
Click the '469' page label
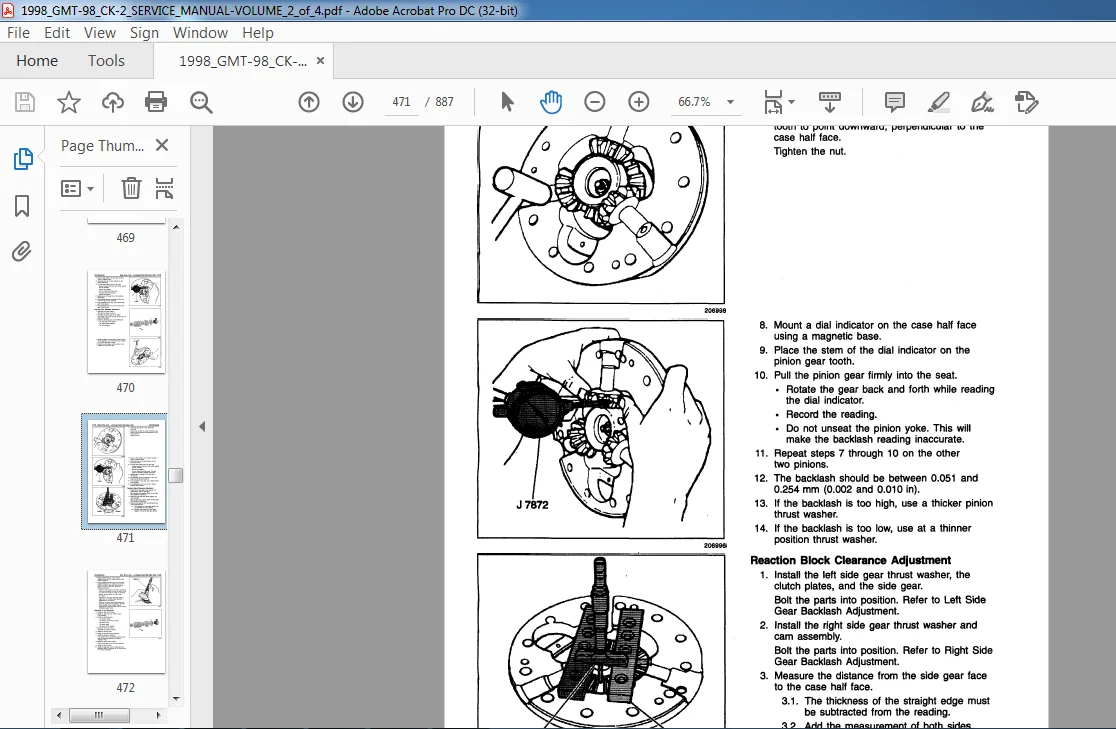coord(125,238)
